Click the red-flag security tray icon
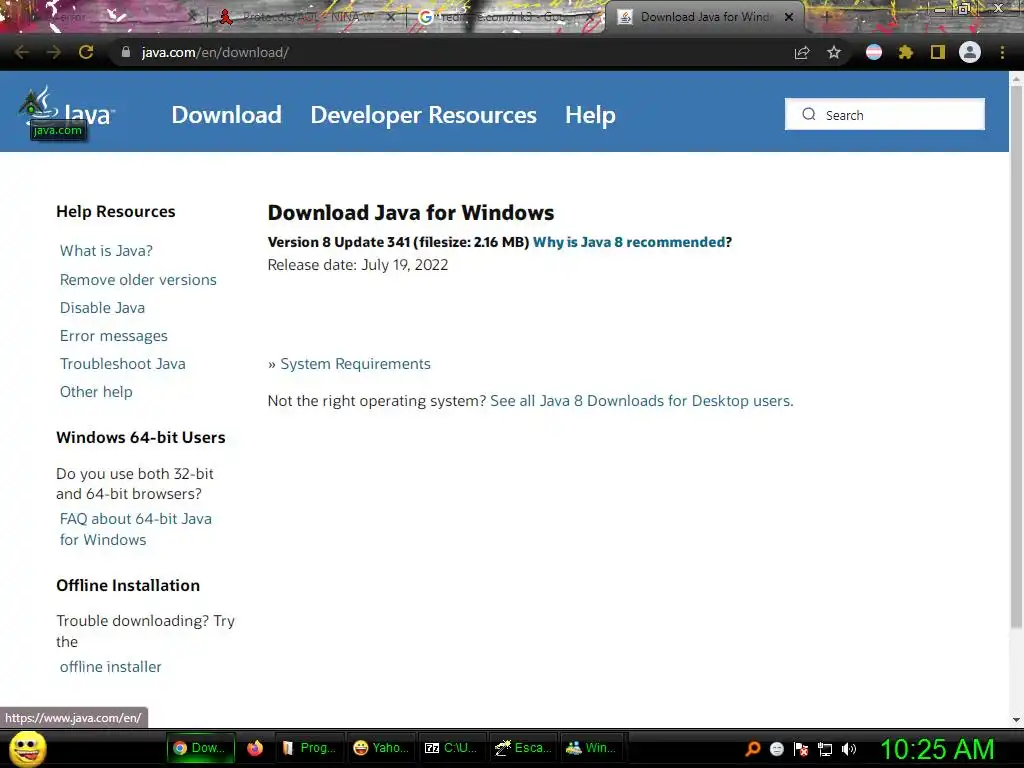Image resolution: width=1024 pixels, height=768 pixels. pos(801,749)
